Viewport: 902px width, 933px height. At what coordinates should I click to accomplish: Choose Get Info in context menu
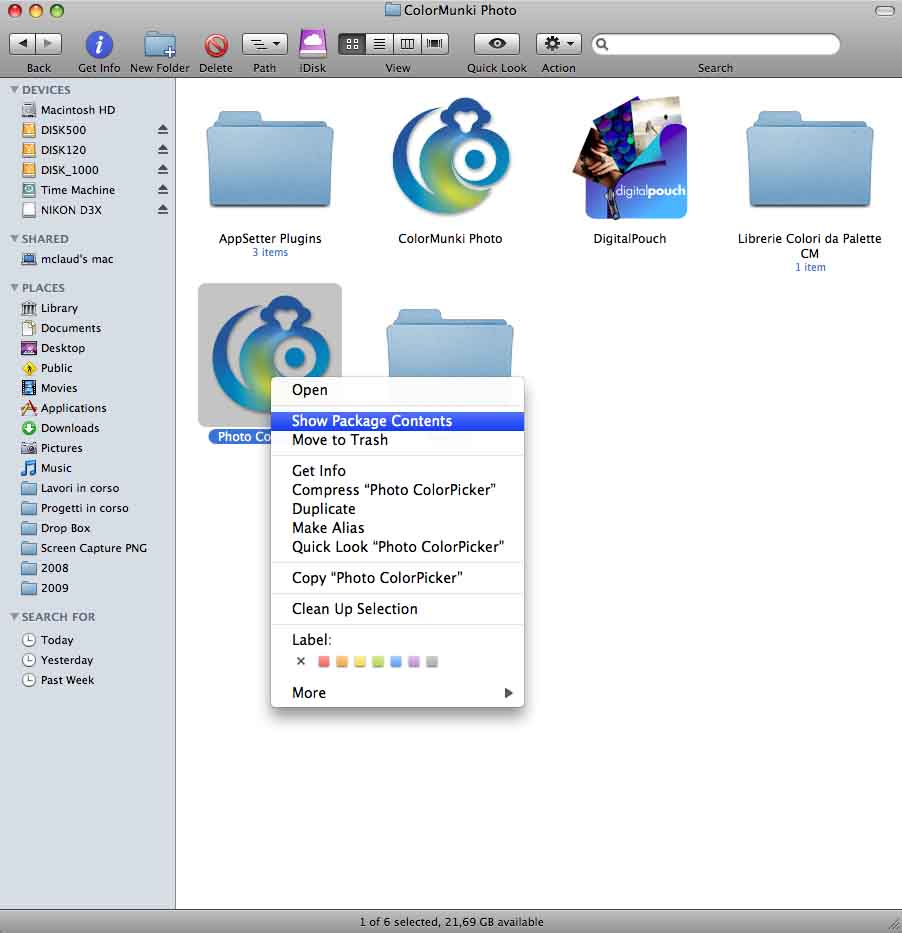pyautogui.click(x=397, y=471)
